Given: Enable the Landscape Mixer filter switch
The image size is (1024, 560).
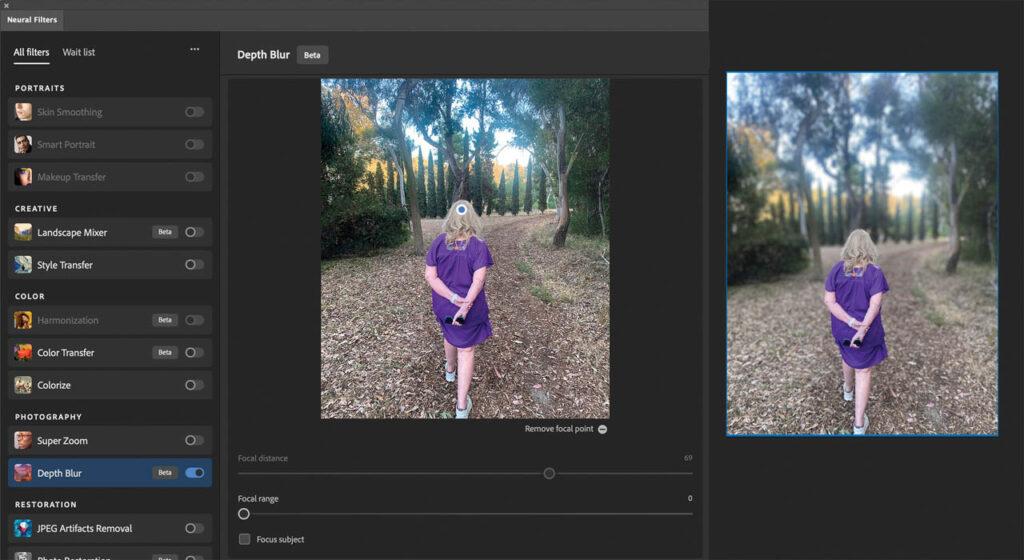Looking at the screenshot, I should coord(194,232).
